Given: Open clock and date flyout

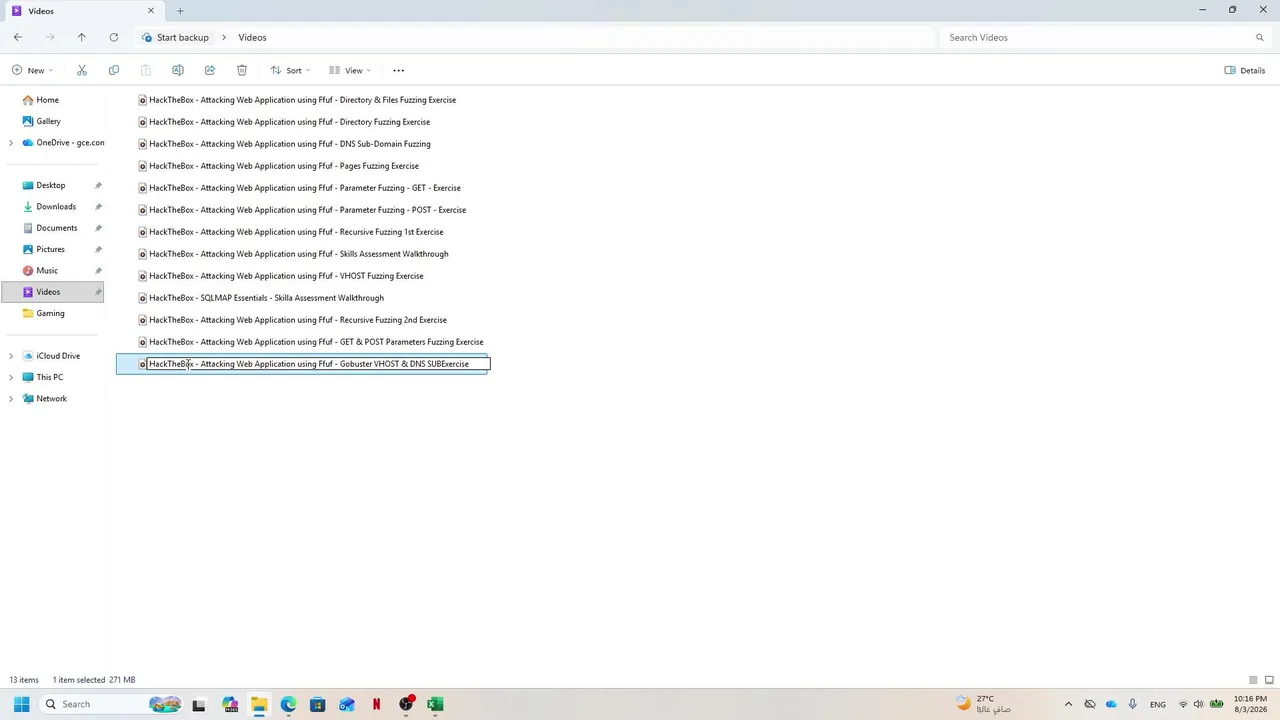Looking at the screenshot, I should pyautogui.click(x=1250, y=704).
